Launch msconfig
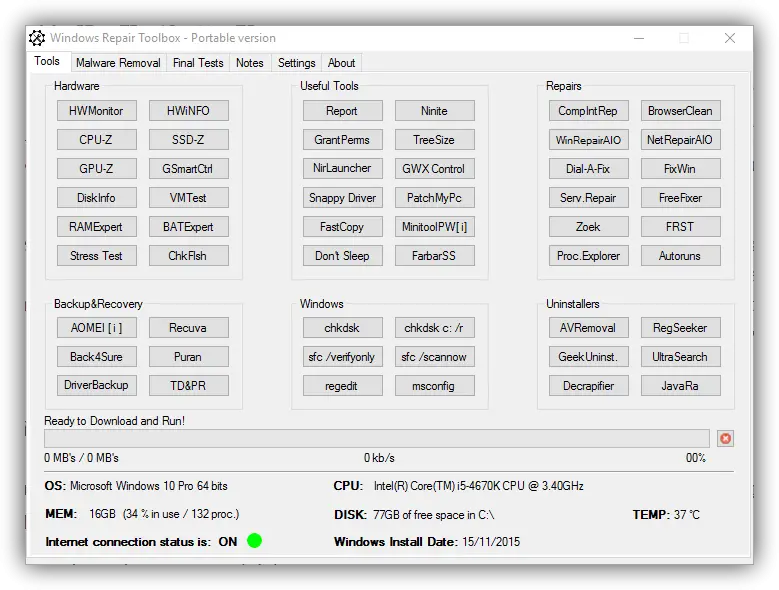 [435, 385]
